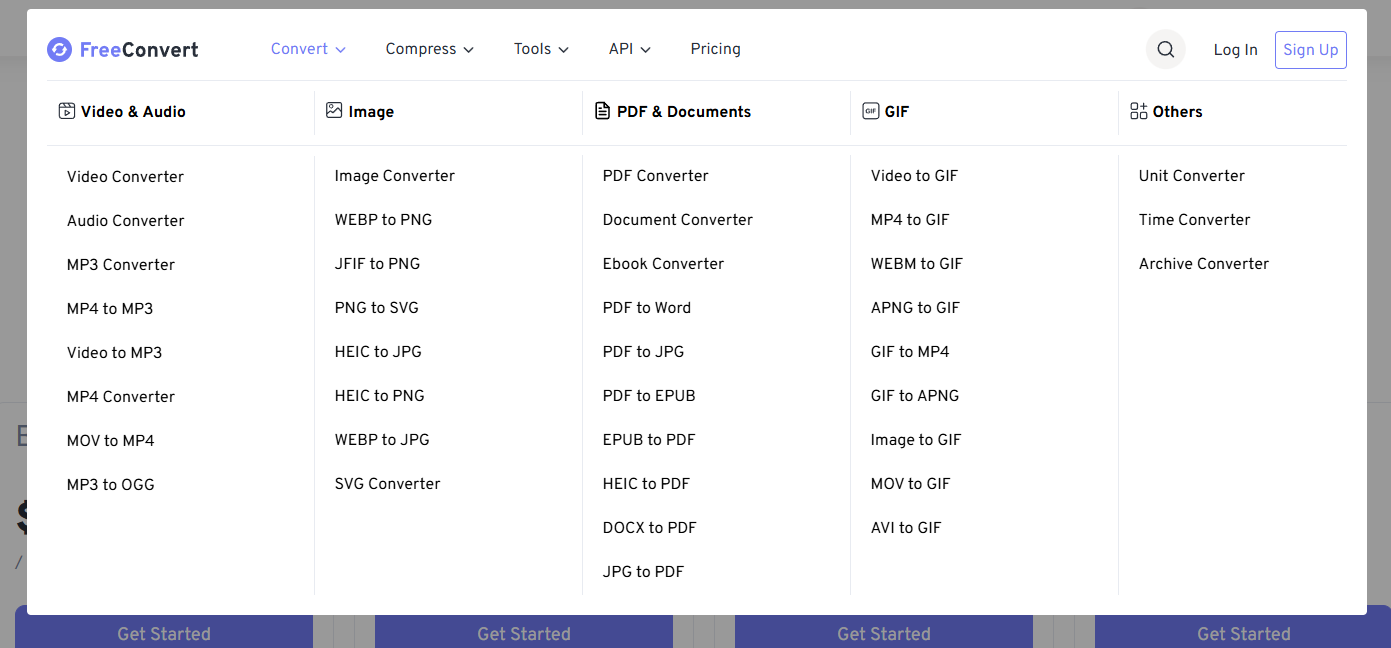Image resolution: width=1391 pixels, height=648 pixels.
Task: Click the Others category grid icon
Action: pos(1138,111)
